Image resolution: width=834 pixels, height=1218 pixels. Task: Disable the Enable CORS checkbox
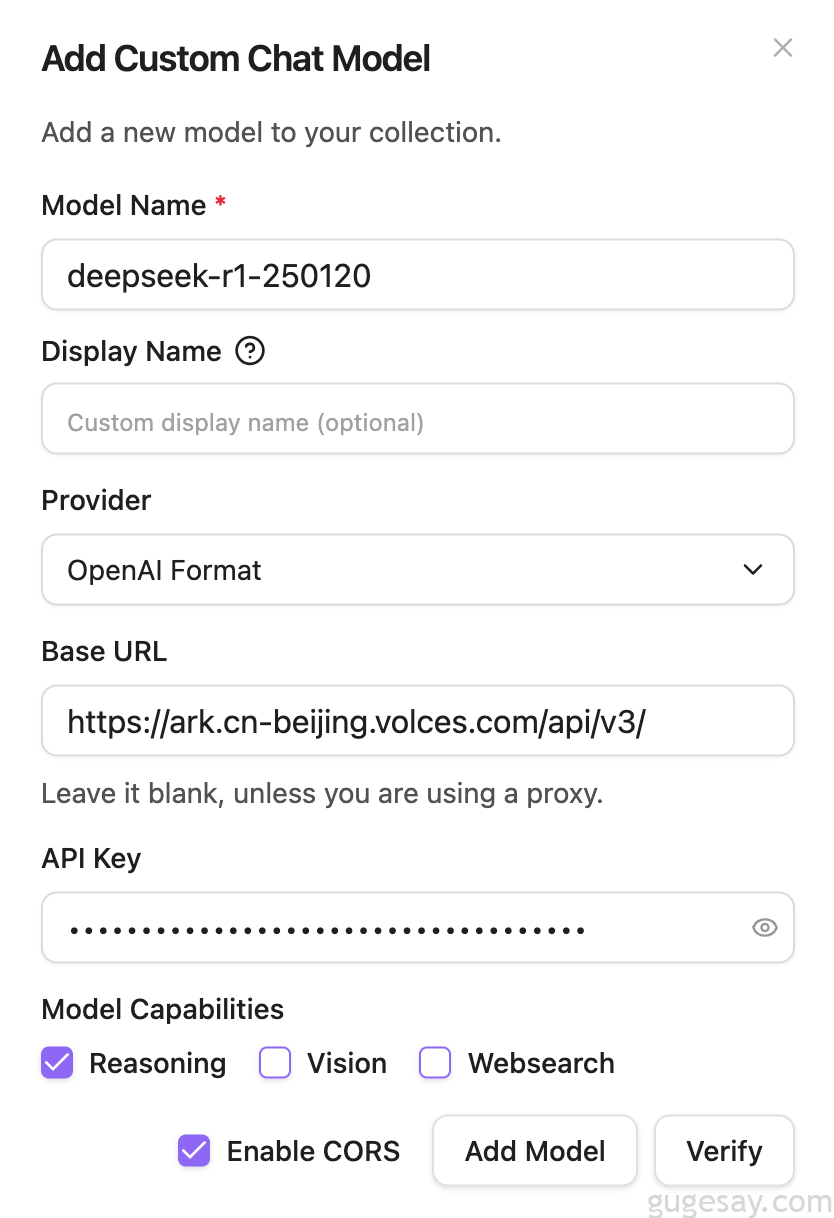[x=194, y=1151]
